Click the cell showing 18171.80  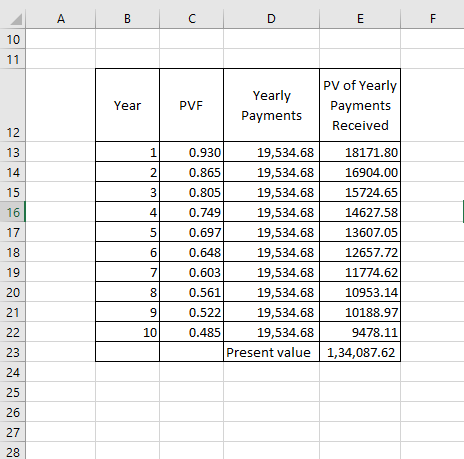click(x=360, y=152)
